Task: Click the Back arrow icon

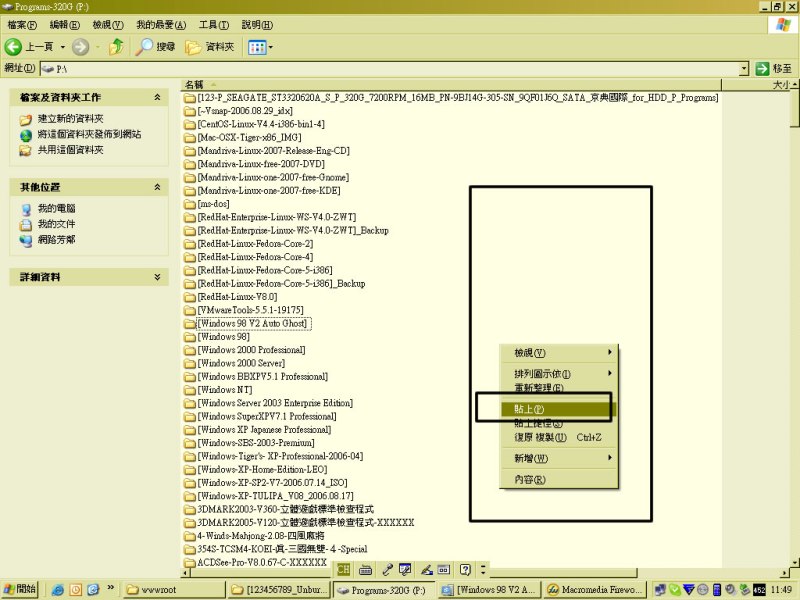Action: click(13, 47)
